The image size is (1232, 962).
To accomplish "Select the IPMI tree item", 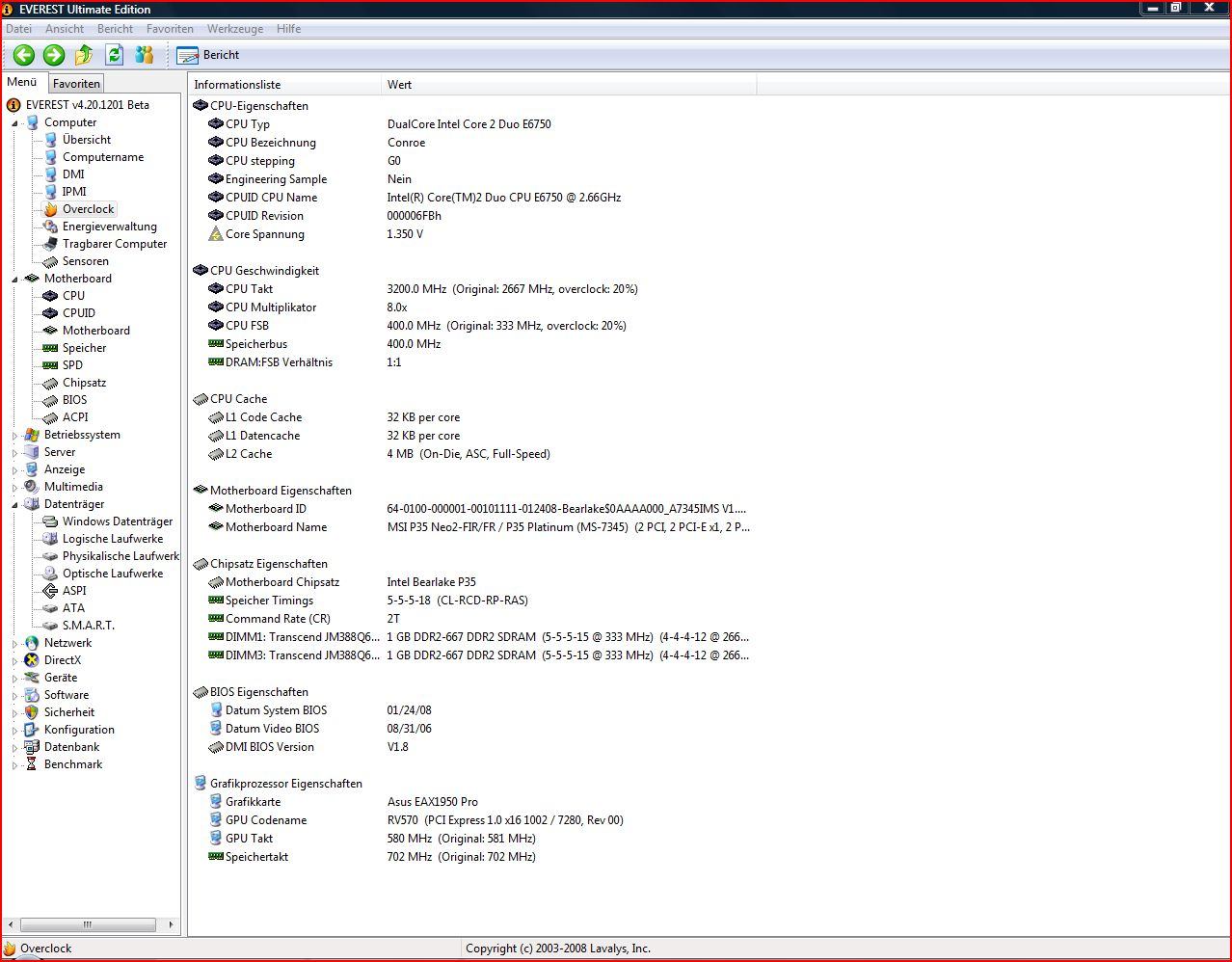I will point(74,192).
